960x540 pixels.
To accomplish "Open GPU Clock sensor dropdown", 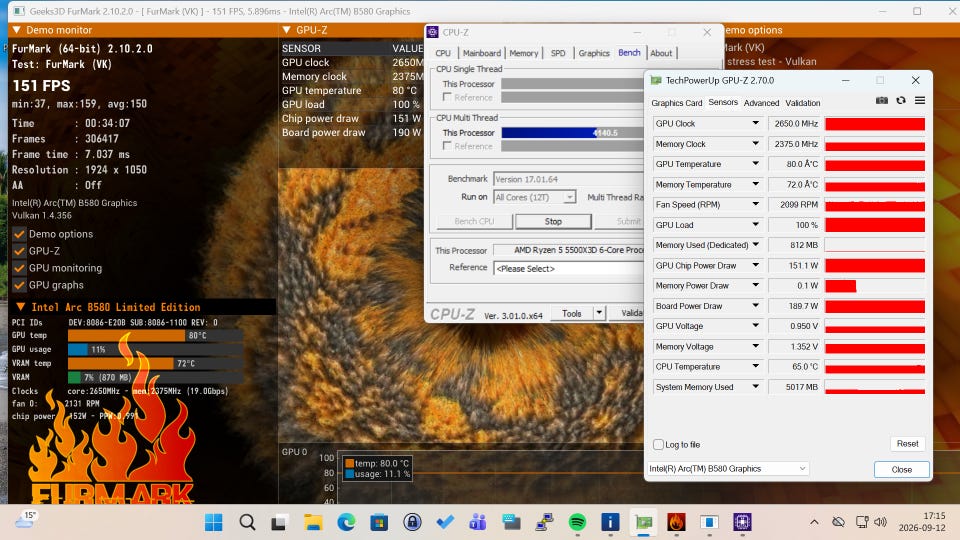I will (756, 123).
